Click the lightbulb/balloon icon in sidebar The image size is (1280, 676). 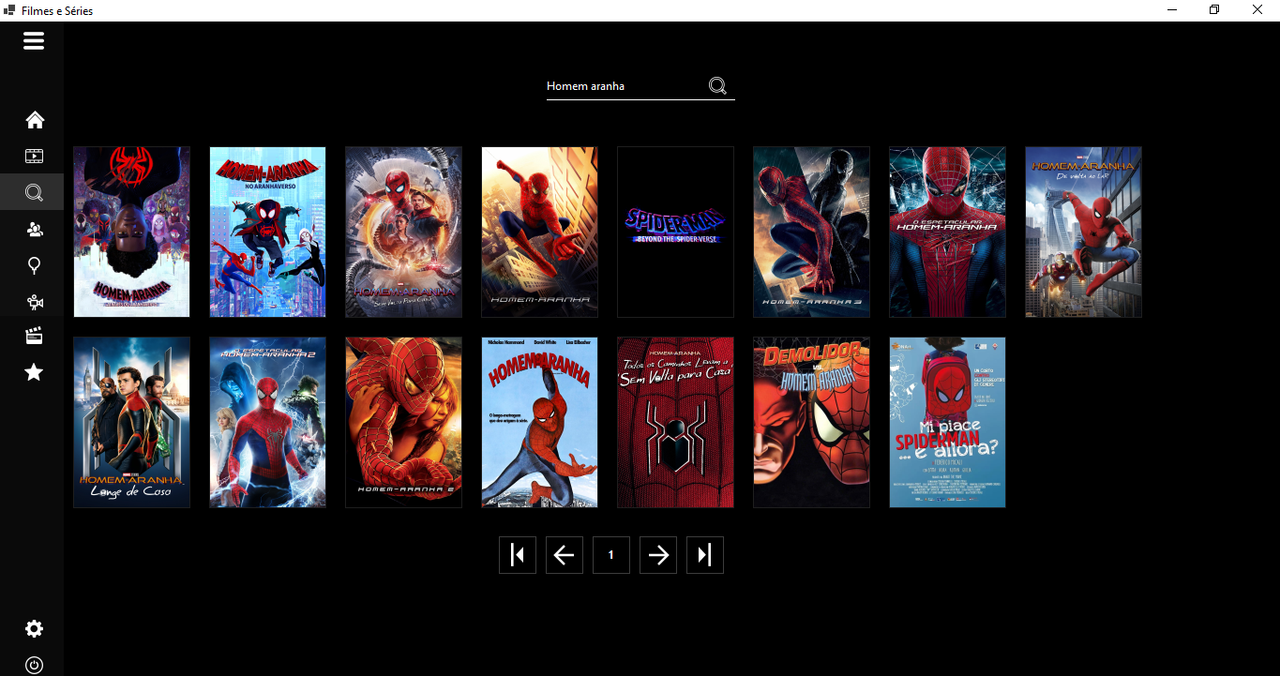(34, 265)
